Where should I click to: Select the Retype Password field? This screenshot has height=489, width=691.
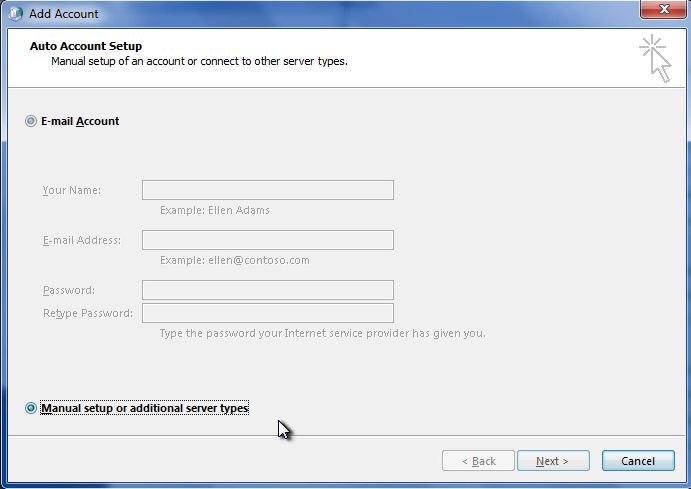[267, 313]
